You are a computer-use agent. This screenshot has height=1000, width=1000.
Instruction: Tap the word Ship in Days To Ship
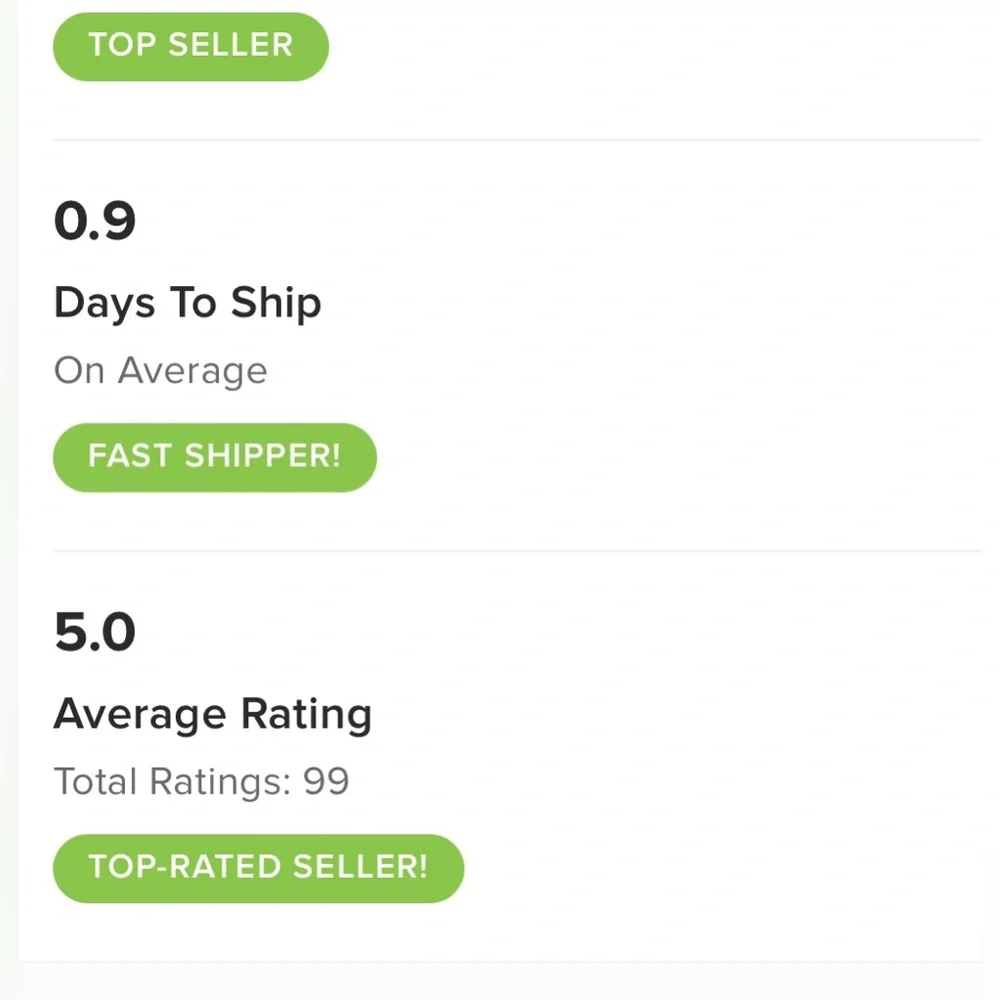[276, 302]
